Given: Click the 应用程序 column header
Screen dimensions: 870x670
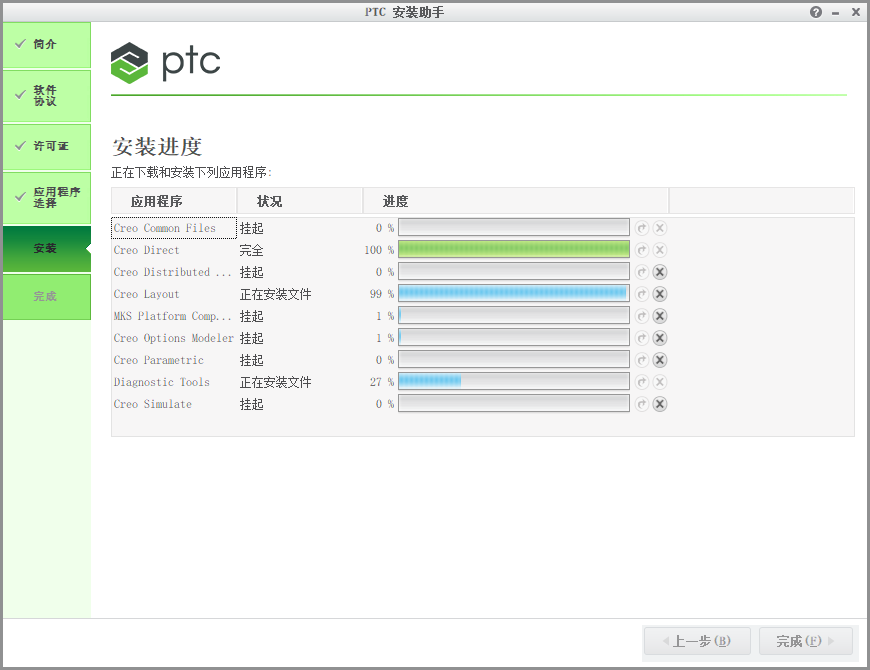Looking at the screenshot, I should (174, 201).
